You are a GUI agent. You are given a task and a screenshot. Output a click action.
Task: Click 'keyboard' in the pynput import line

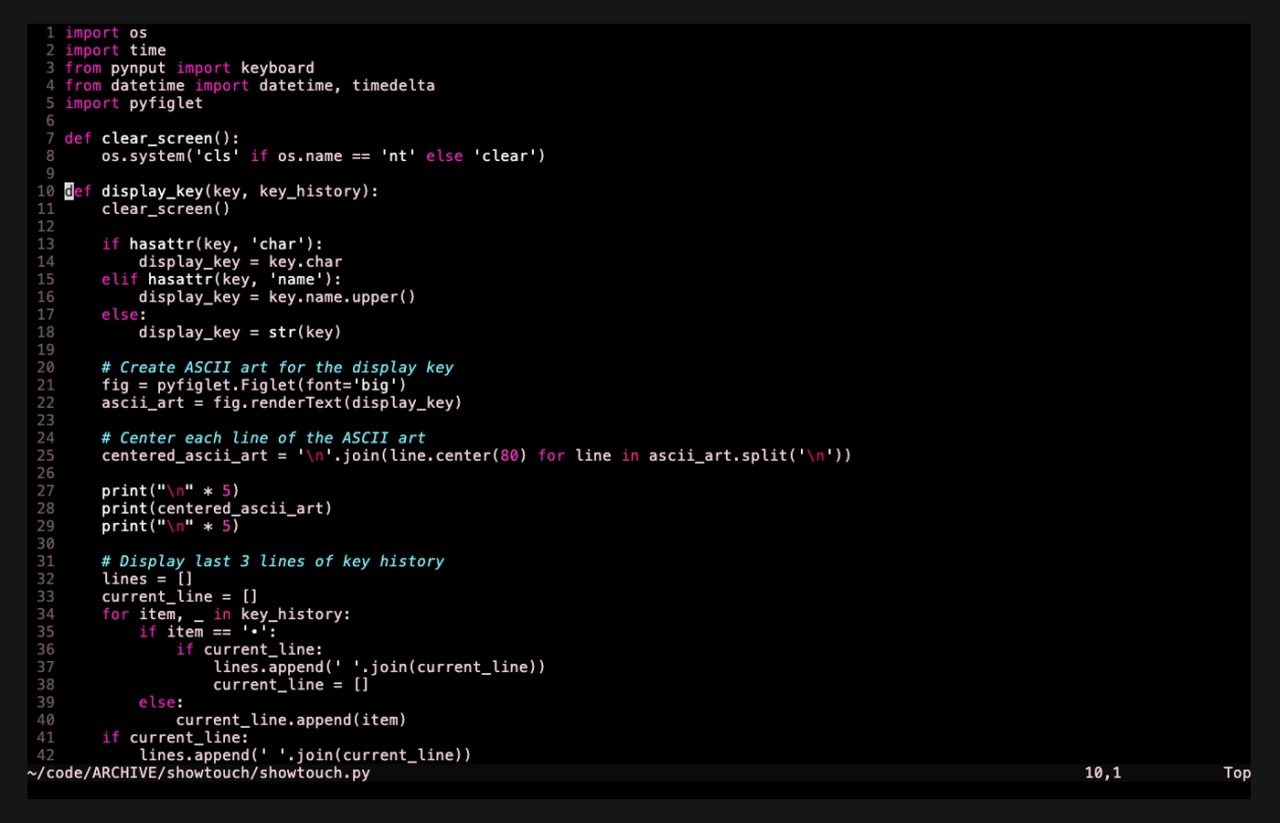[277, 68]
